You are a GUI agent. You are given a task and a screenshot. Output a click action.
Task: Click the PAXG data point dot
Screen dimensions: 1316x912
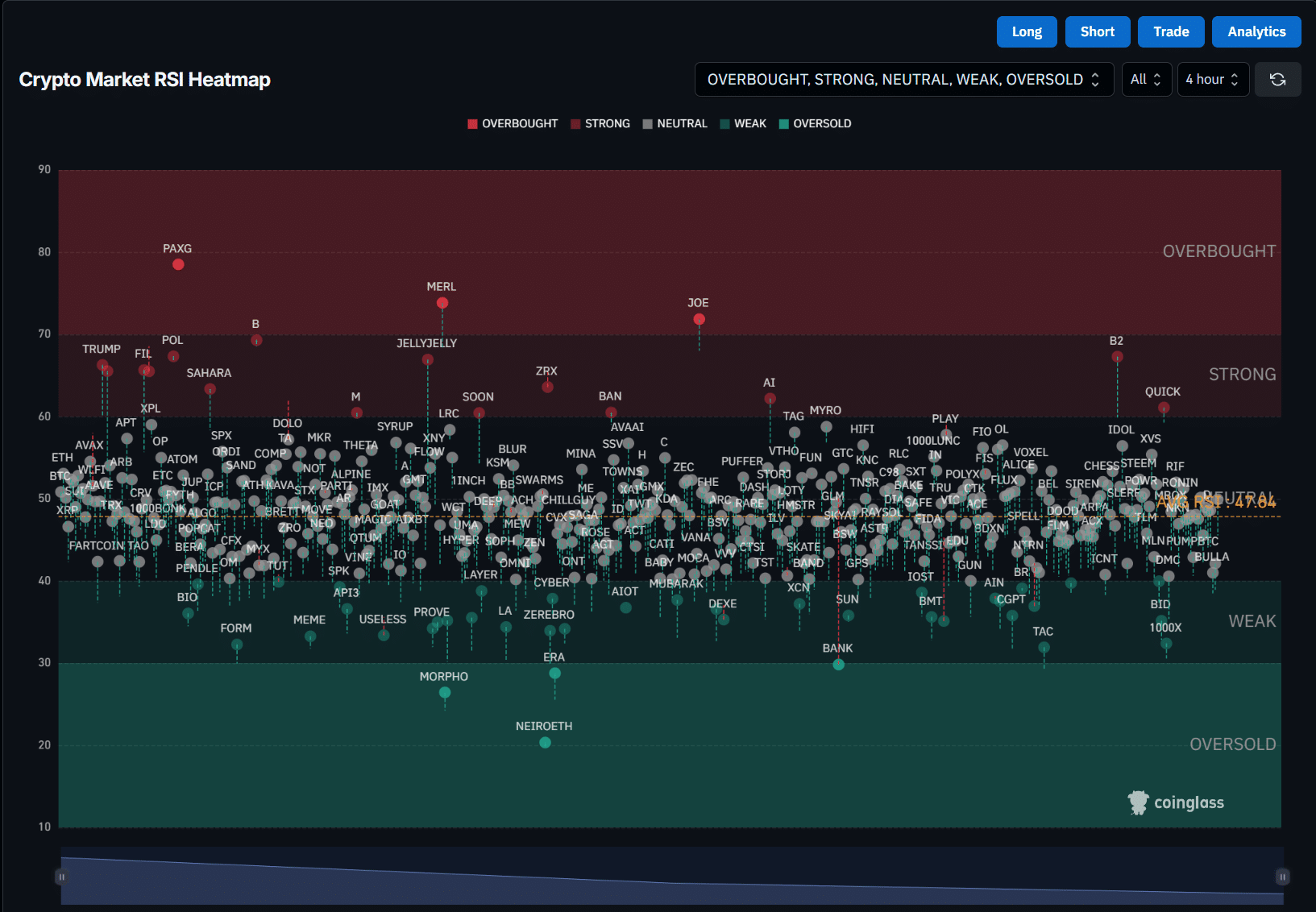pyautogui.click(x=178, y=265)
